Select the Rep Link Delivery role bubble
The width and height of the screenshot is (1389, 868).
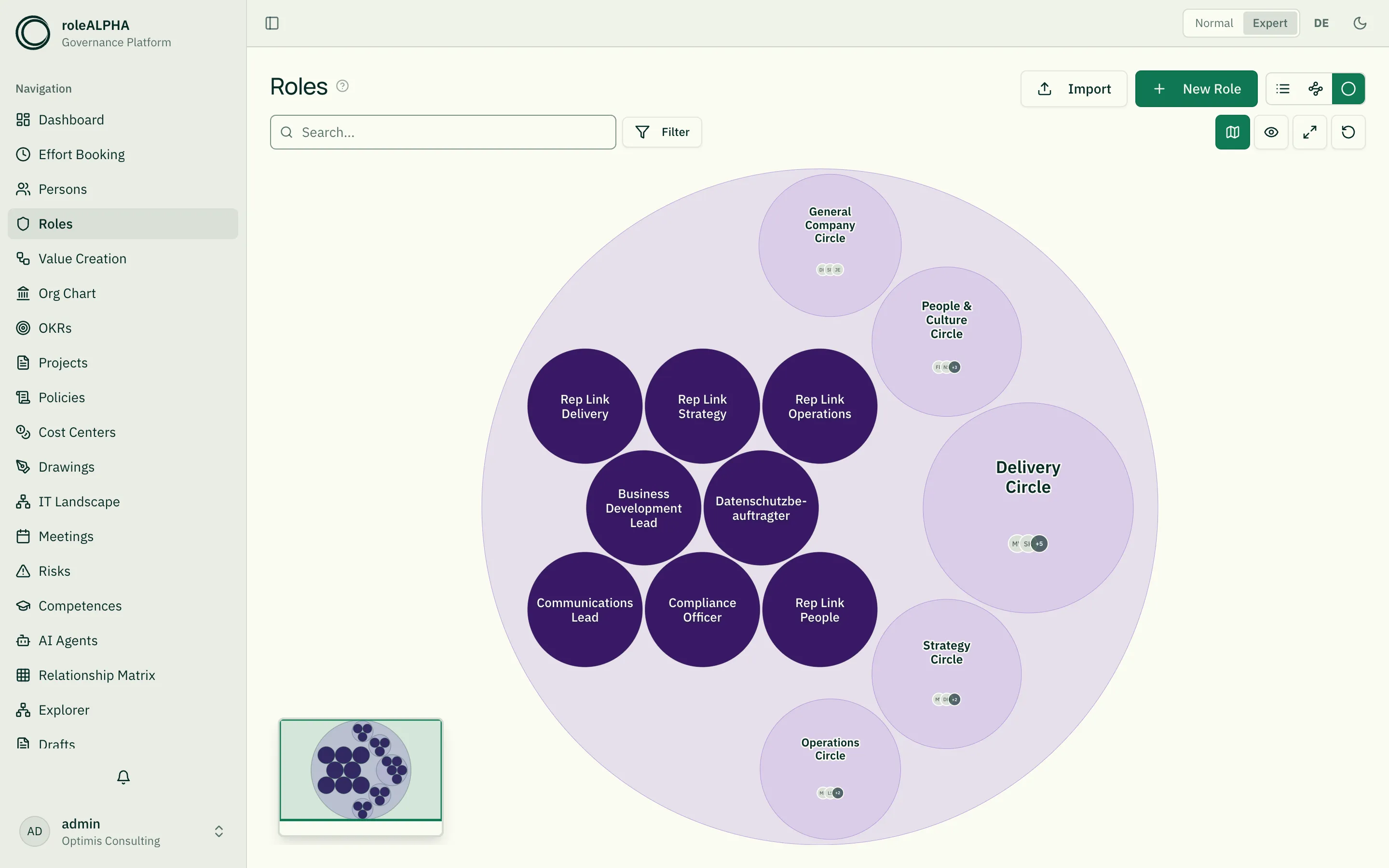pos(585,407)
